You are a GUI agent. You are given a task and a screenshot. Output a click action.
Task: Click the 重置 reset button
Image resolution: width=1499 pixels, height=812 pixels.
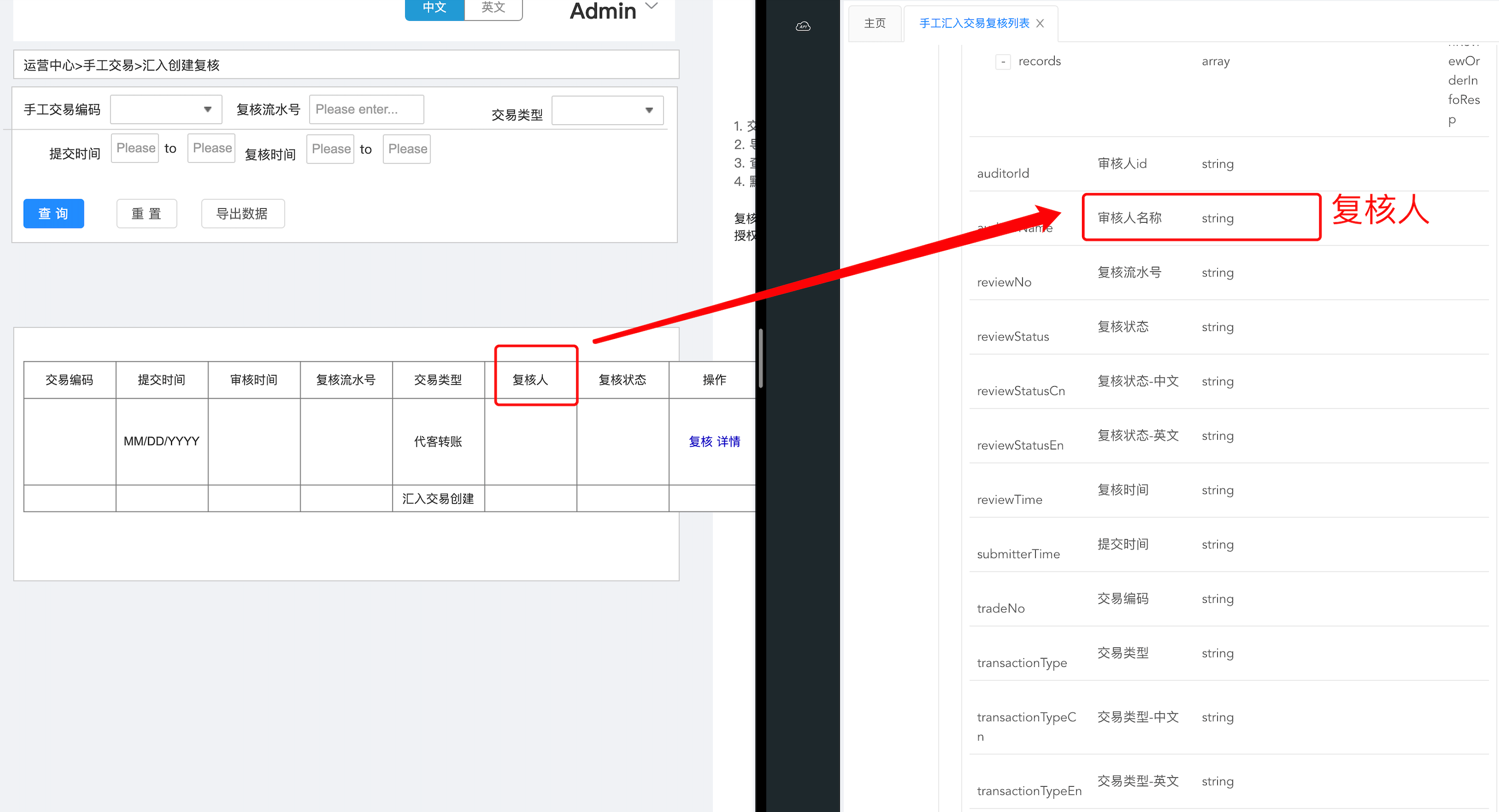click(x=146, y=214)
